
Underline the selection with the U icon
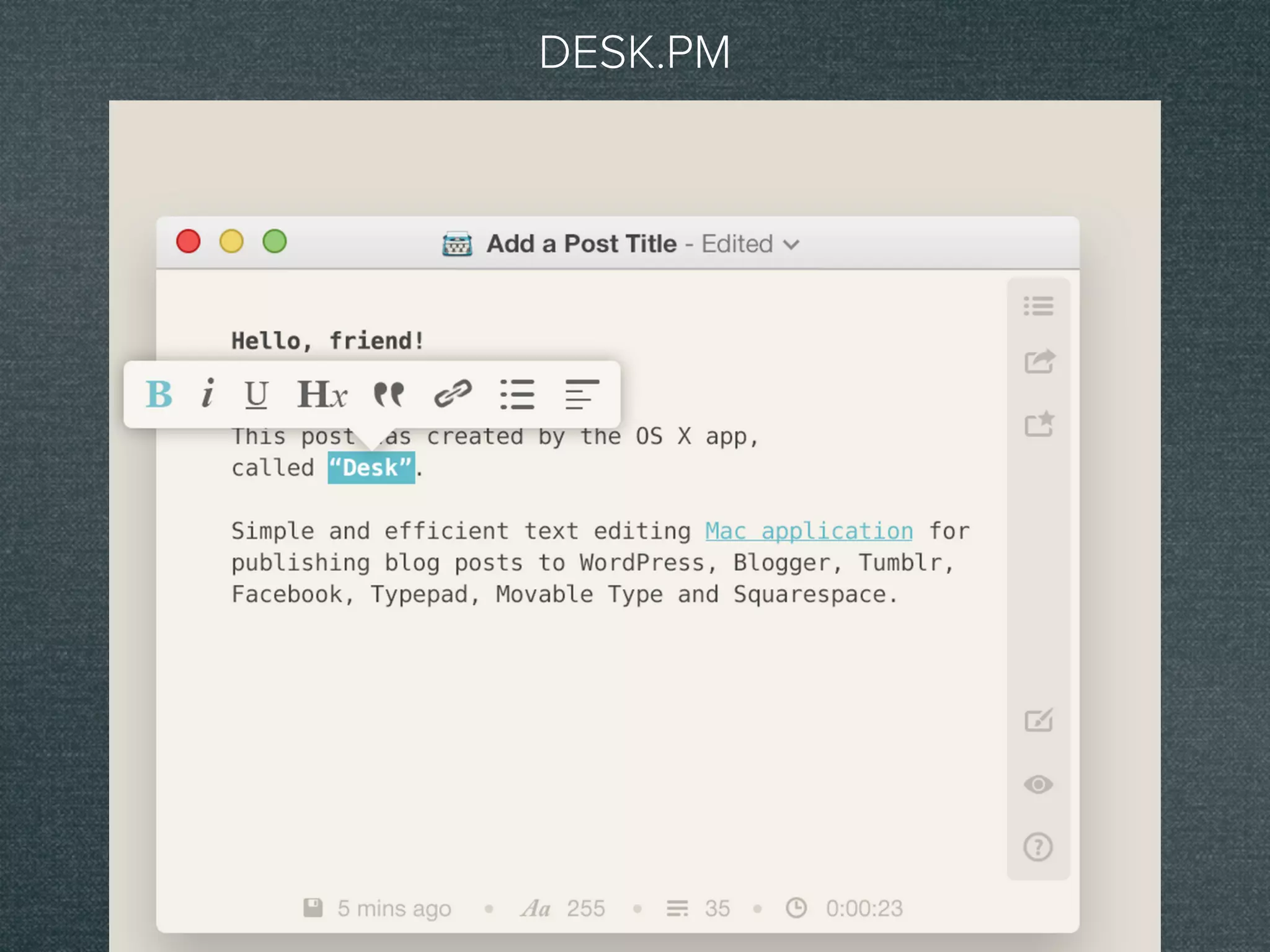coord(256,395)
